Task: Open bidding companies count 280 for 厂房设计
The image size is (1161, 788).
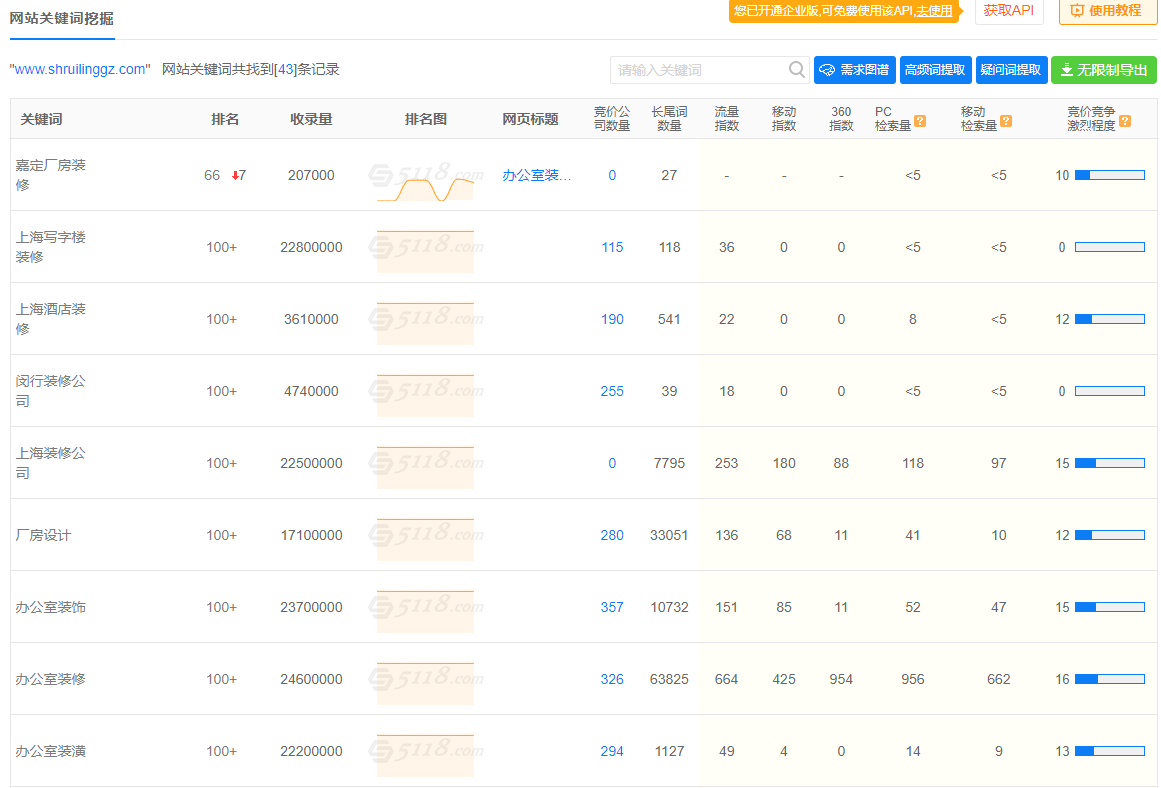Action: click(612, 535)
